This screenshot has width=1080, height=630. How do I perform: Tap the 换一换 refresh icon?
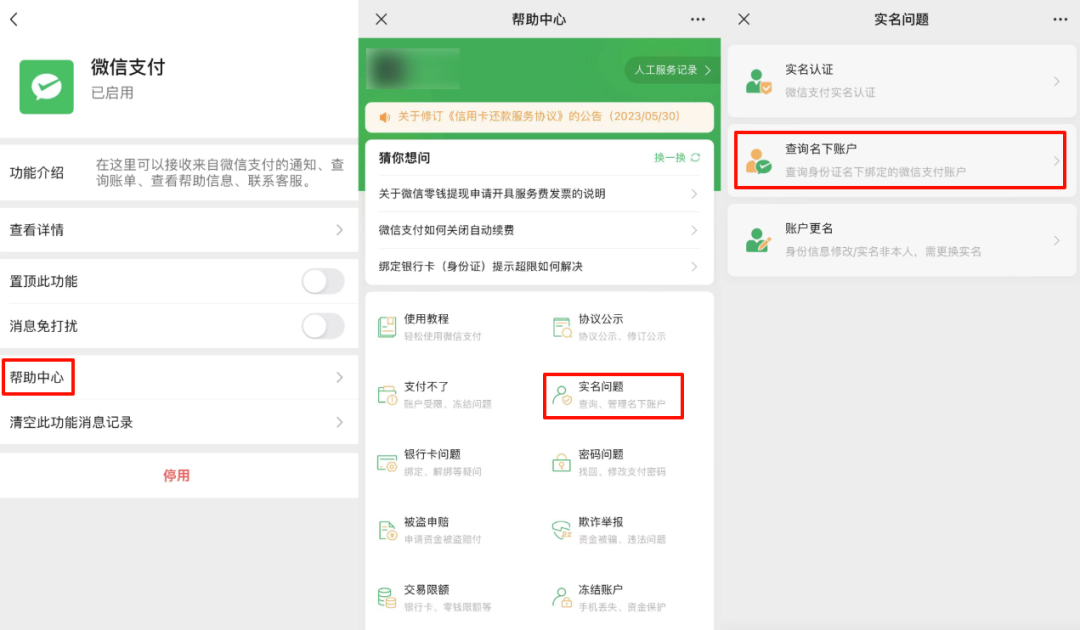tap(696, 158)
